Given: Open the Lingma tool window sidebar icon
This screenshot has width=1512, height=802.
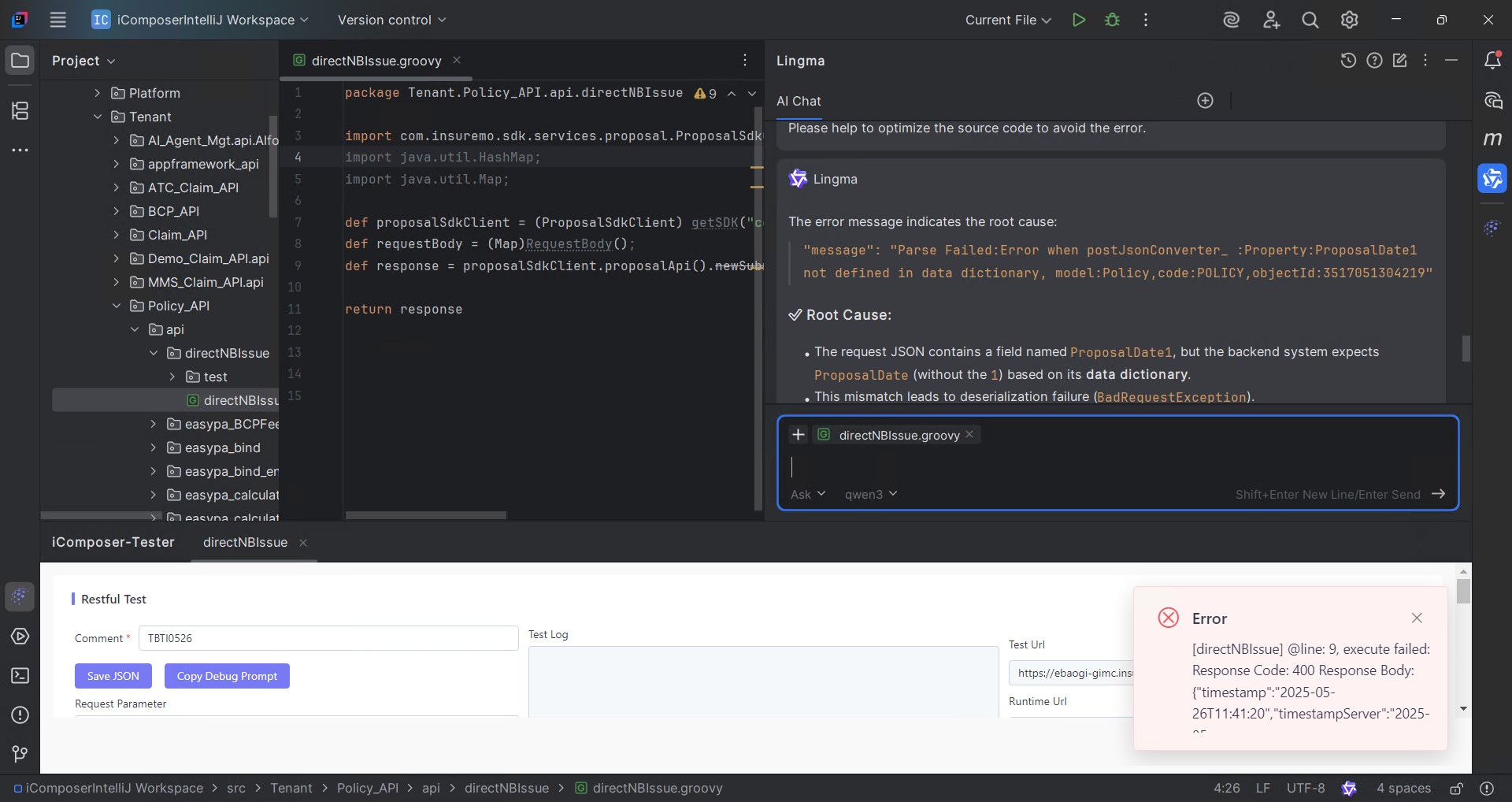Looking at the screenshot, I should tap(1492, 179).
